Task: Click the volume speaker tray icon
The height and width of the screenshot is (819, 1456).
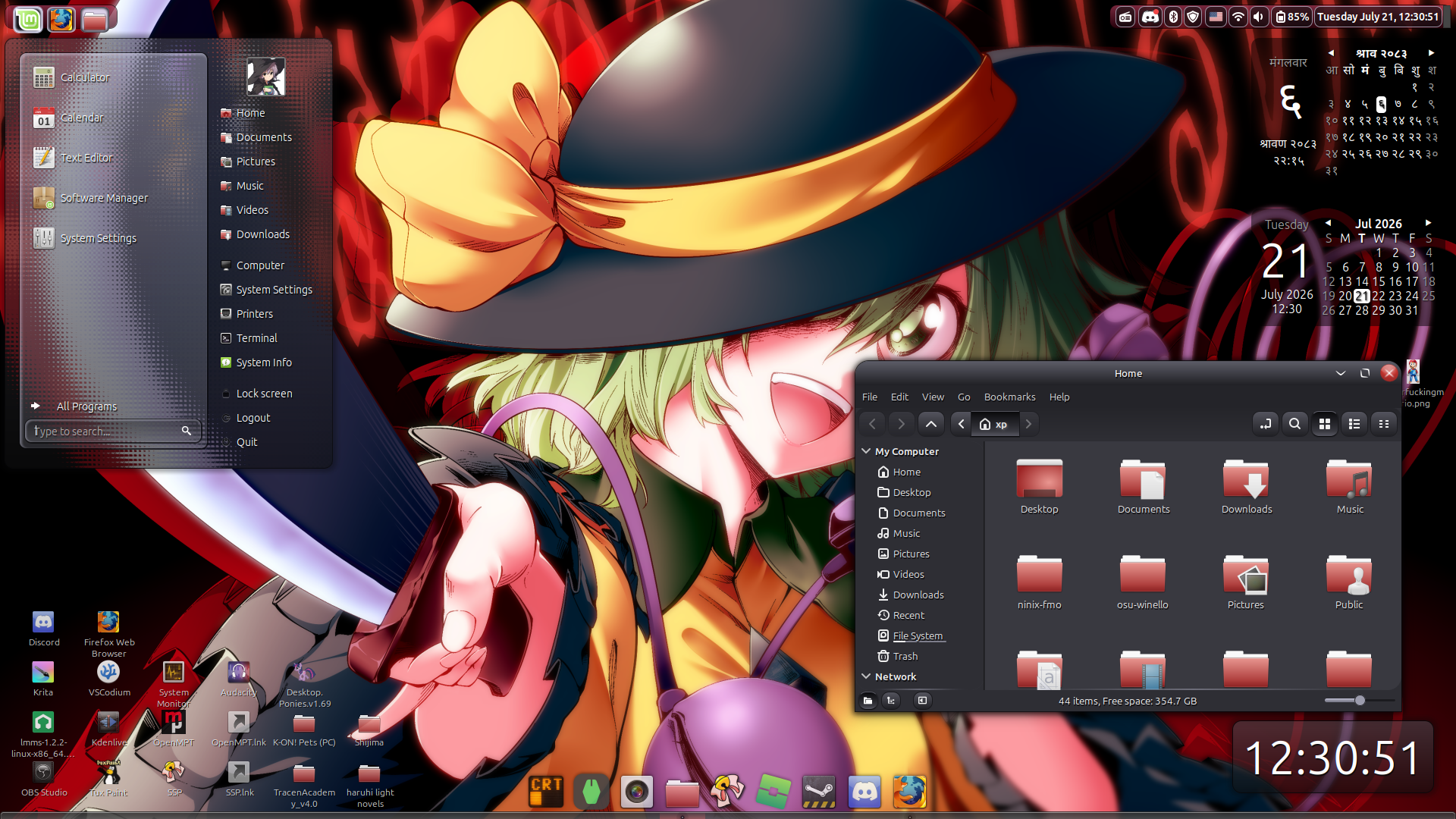Action: tap(1259, 17)
